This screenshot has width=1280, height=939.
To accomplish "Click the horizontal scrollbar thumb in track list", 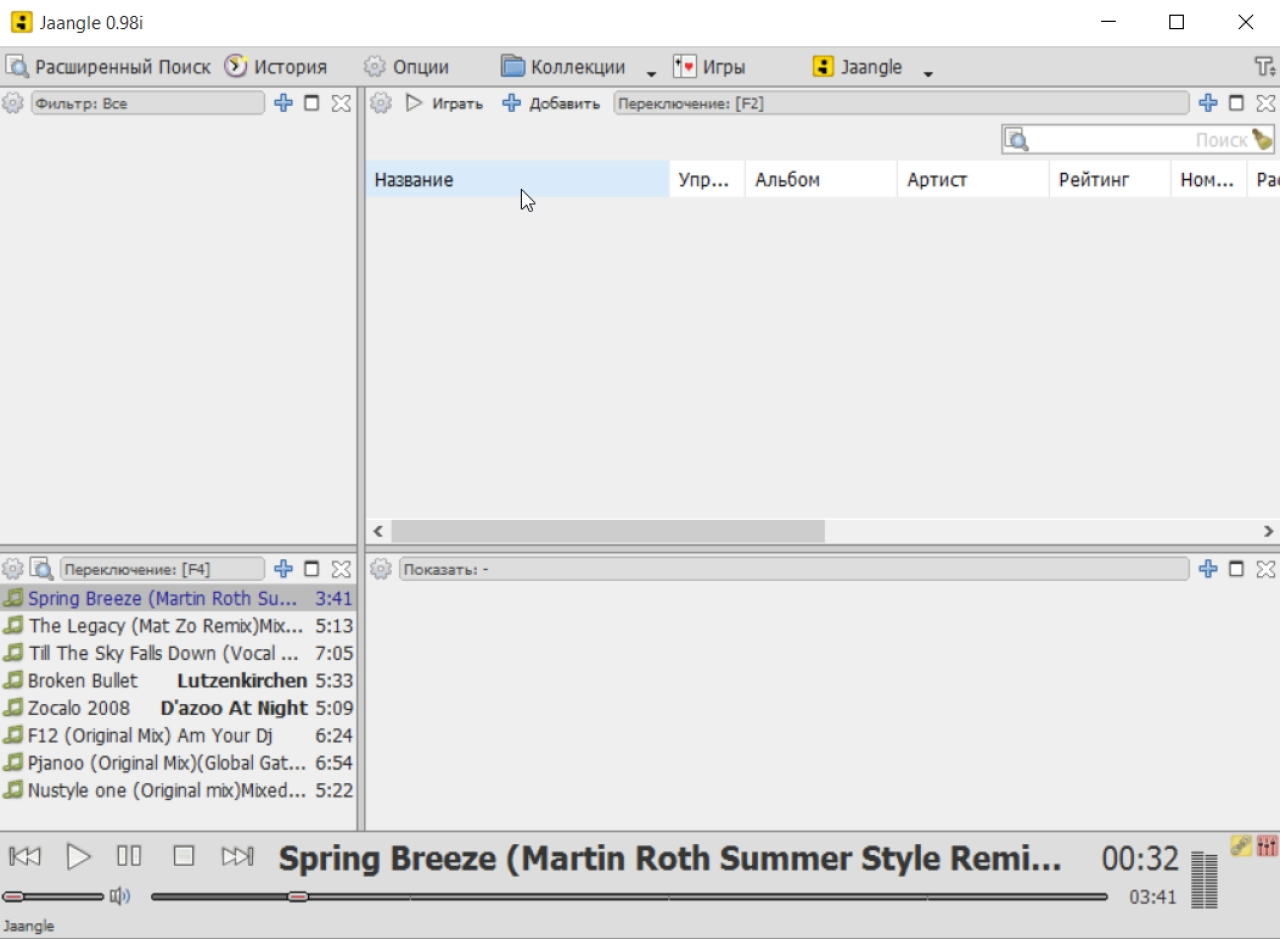I will click(x=608, y=532).
